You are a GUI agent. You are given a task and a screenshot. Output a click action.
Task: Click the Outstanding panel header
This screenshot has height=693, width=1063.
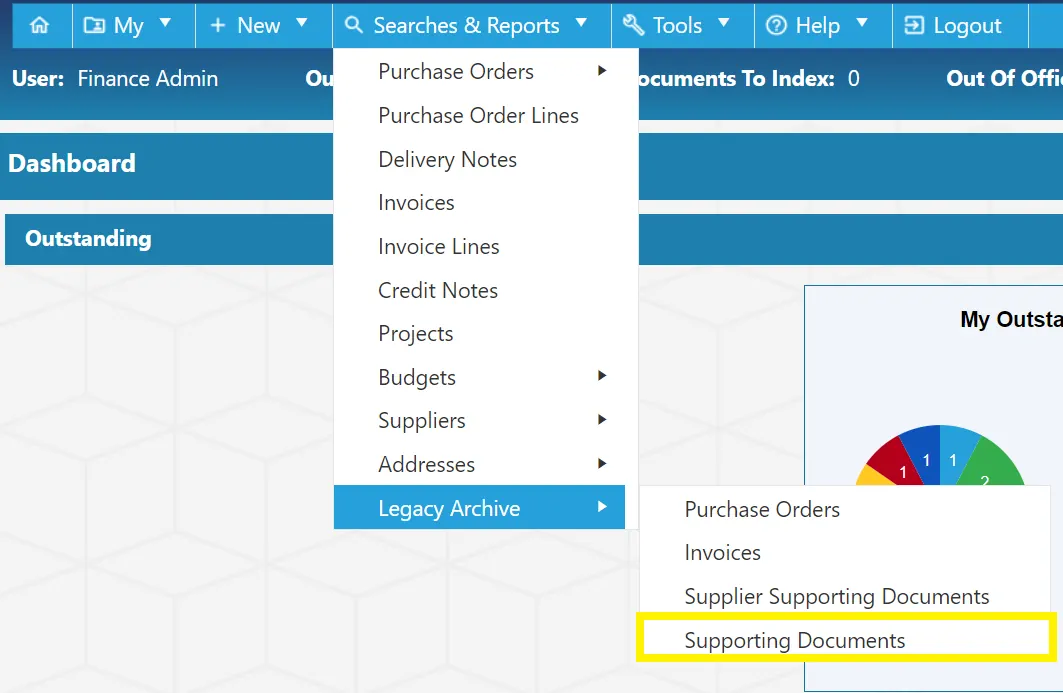[88, 239]
